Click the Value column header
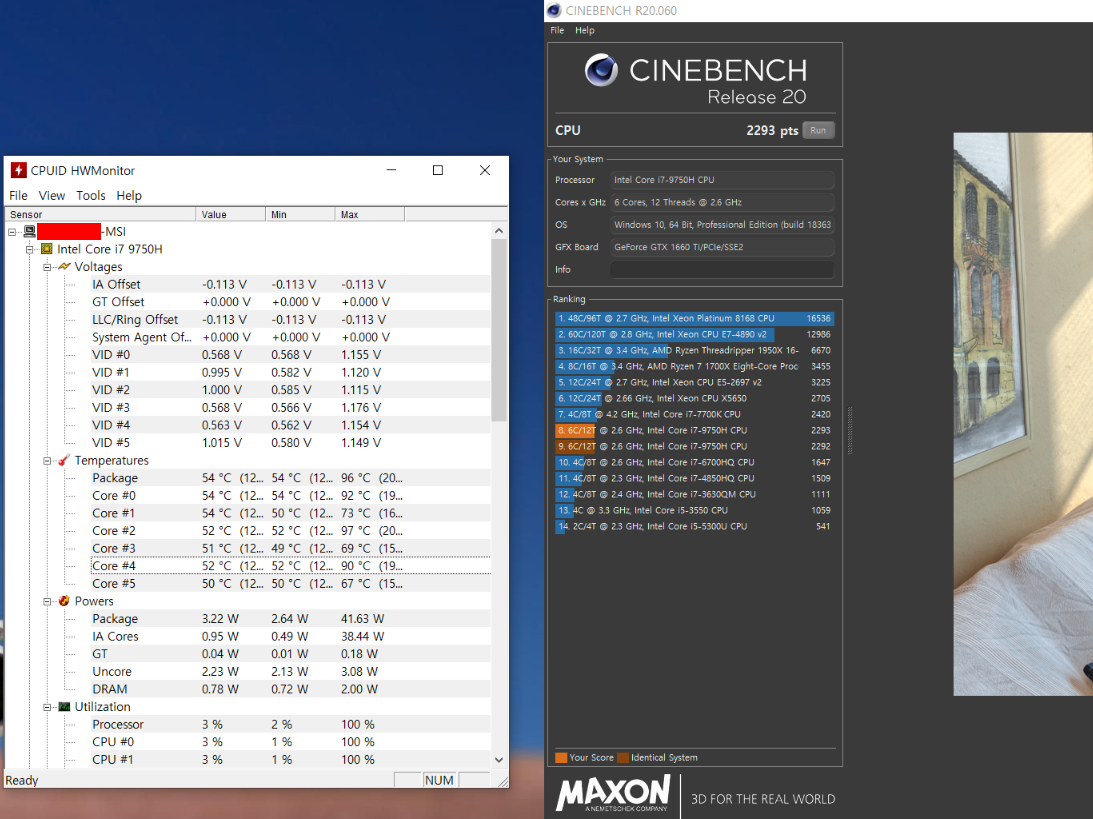Viewport: 1093px width, 819px height. point(231,214)
